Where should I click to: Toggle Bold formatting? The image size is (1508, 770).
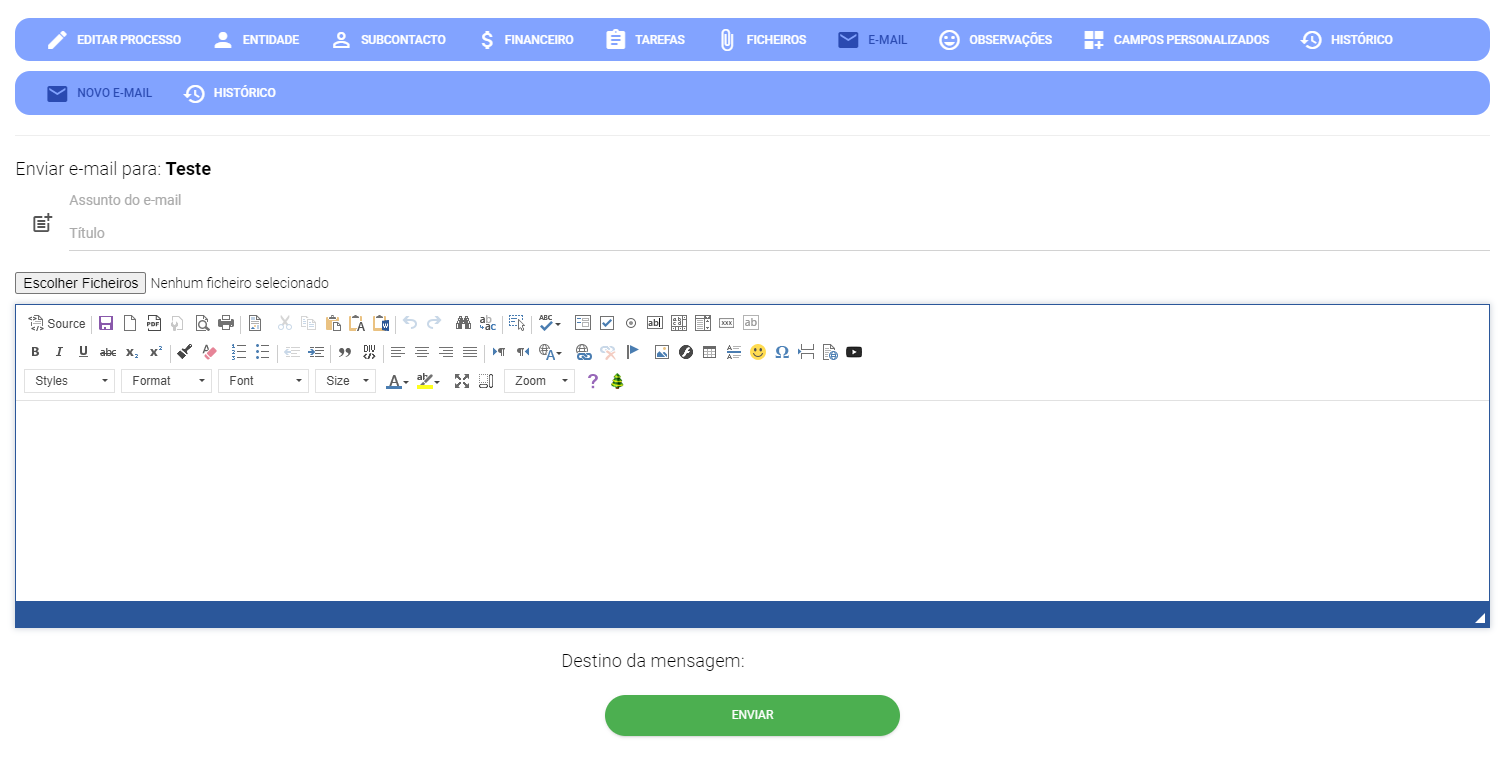35,352
